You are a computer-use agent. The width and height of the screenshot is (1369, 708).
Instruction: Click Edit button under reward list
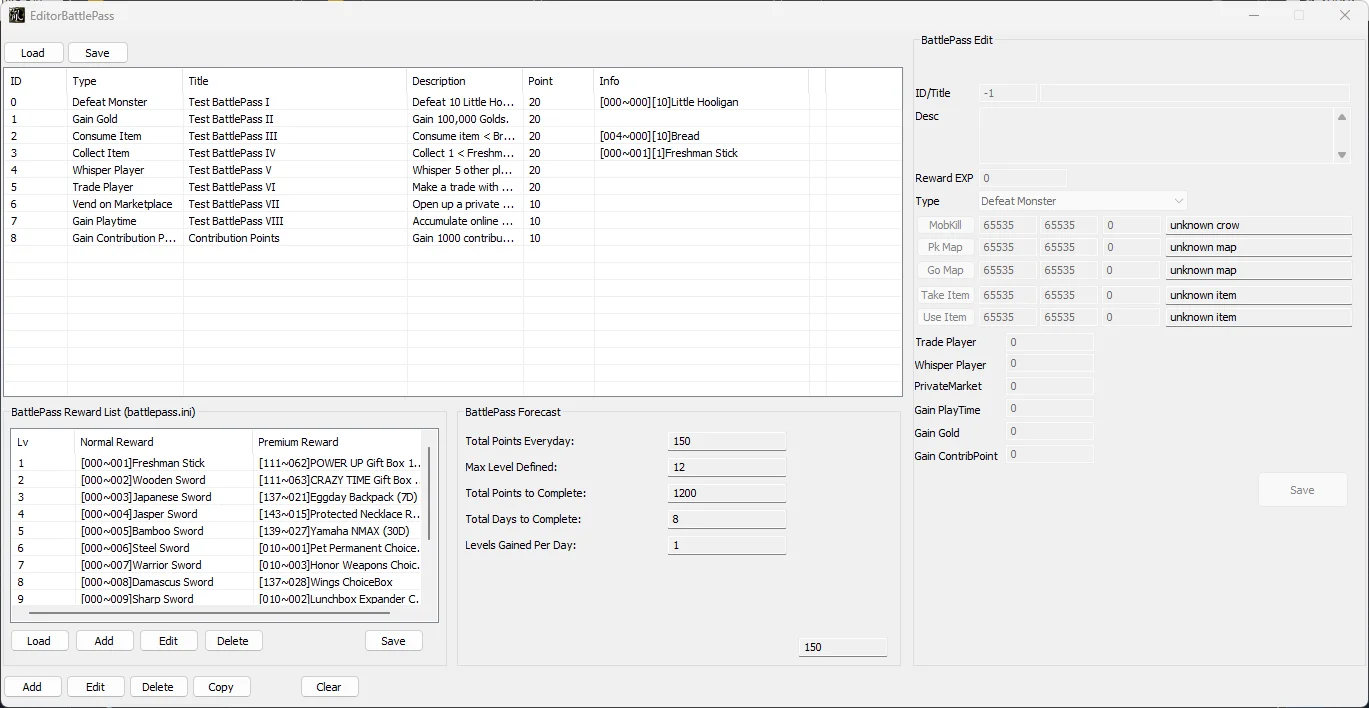[168, 641]
